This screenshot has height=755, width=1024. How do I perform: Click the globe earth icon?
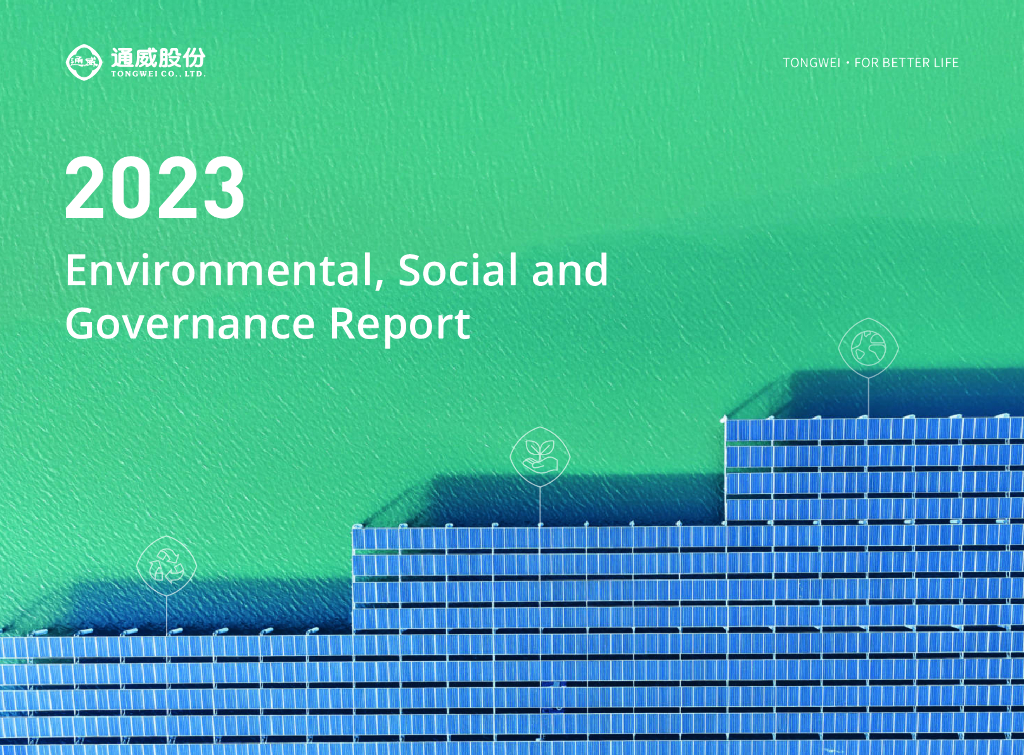pos(868,347)
